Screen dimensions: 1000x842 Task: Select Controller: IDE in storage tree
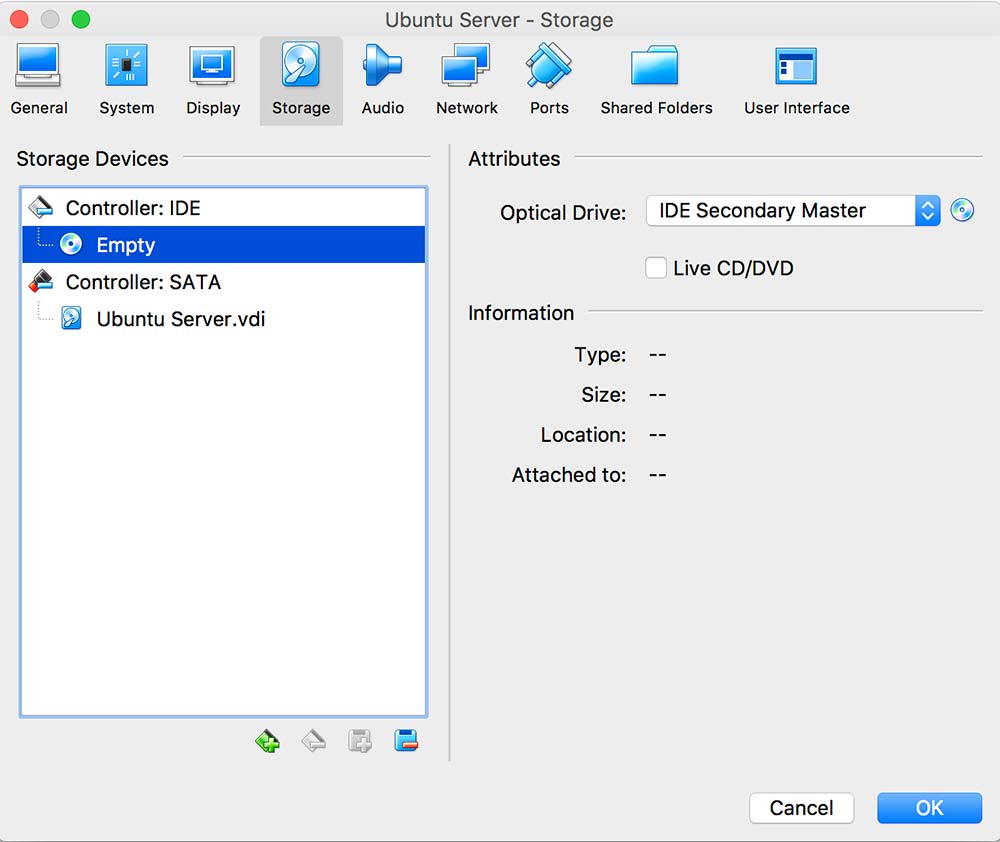pos(132,208)
